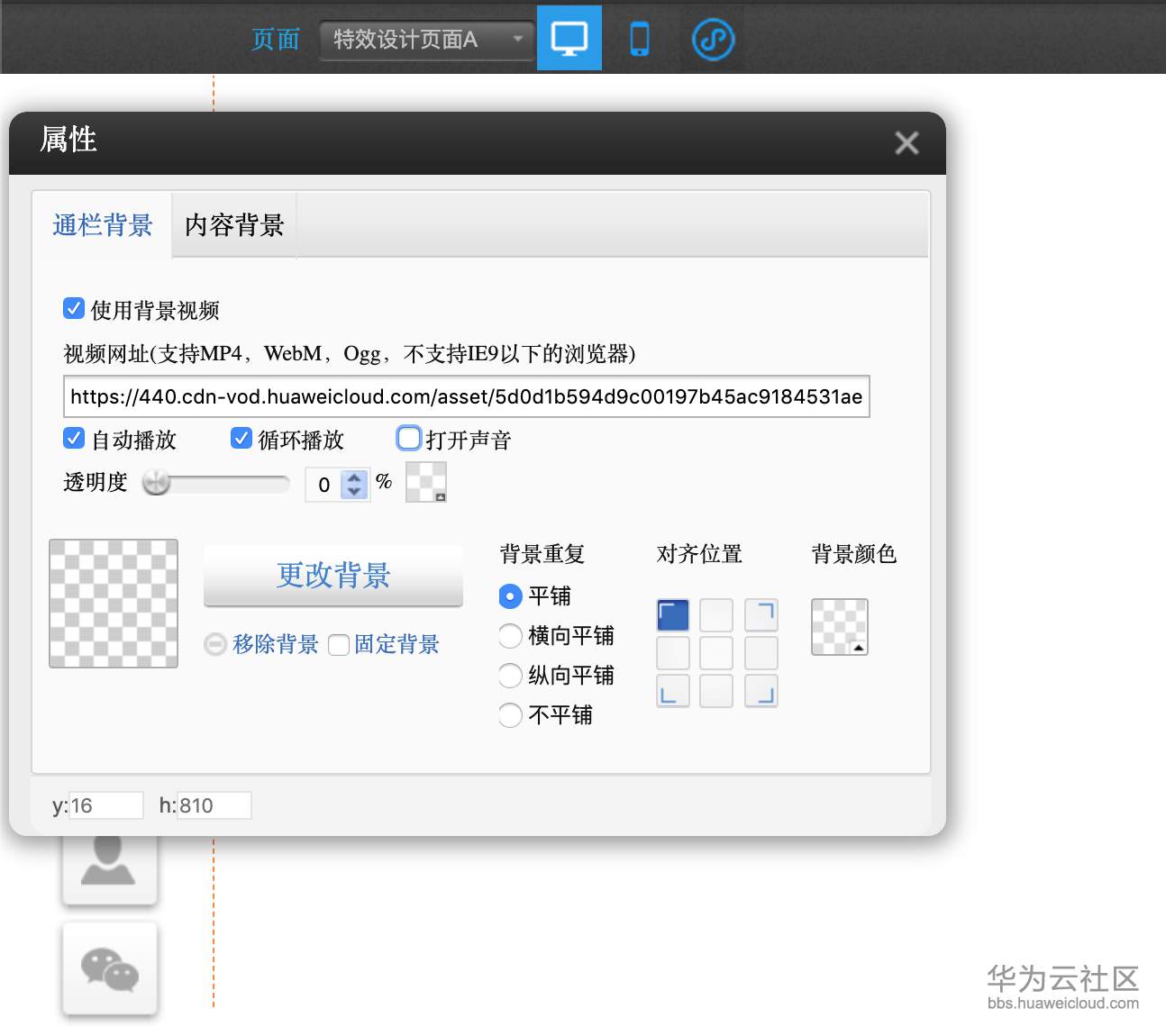Decrease transparency with stepper down arrow
Image resolution: width=1166 pixels, height=1036 pixels.
pyautogui.click(x=355, y=492)
